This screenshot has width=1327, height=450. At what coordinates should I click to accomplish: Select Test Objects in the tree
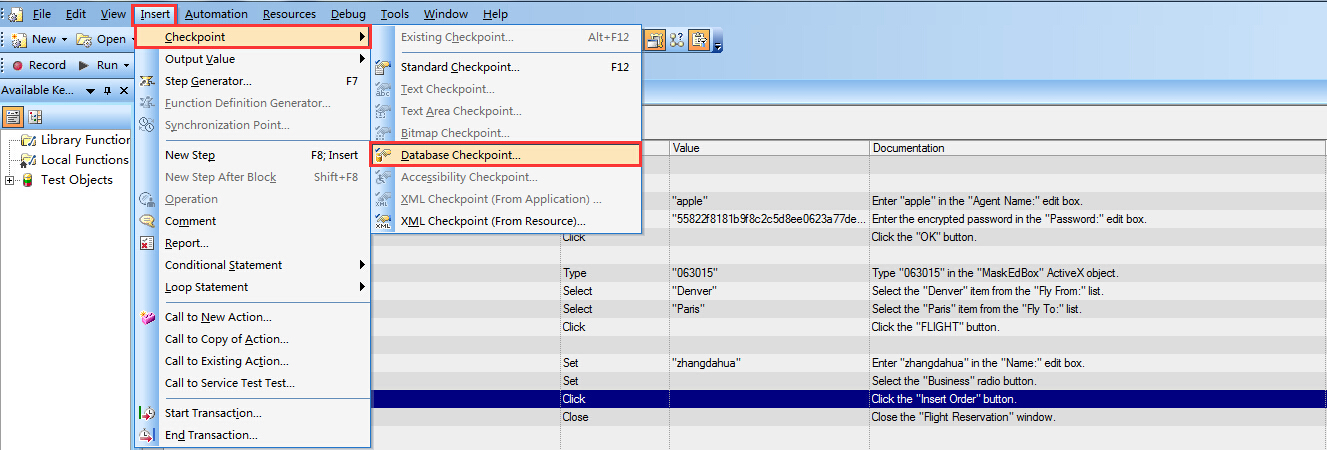76,180
